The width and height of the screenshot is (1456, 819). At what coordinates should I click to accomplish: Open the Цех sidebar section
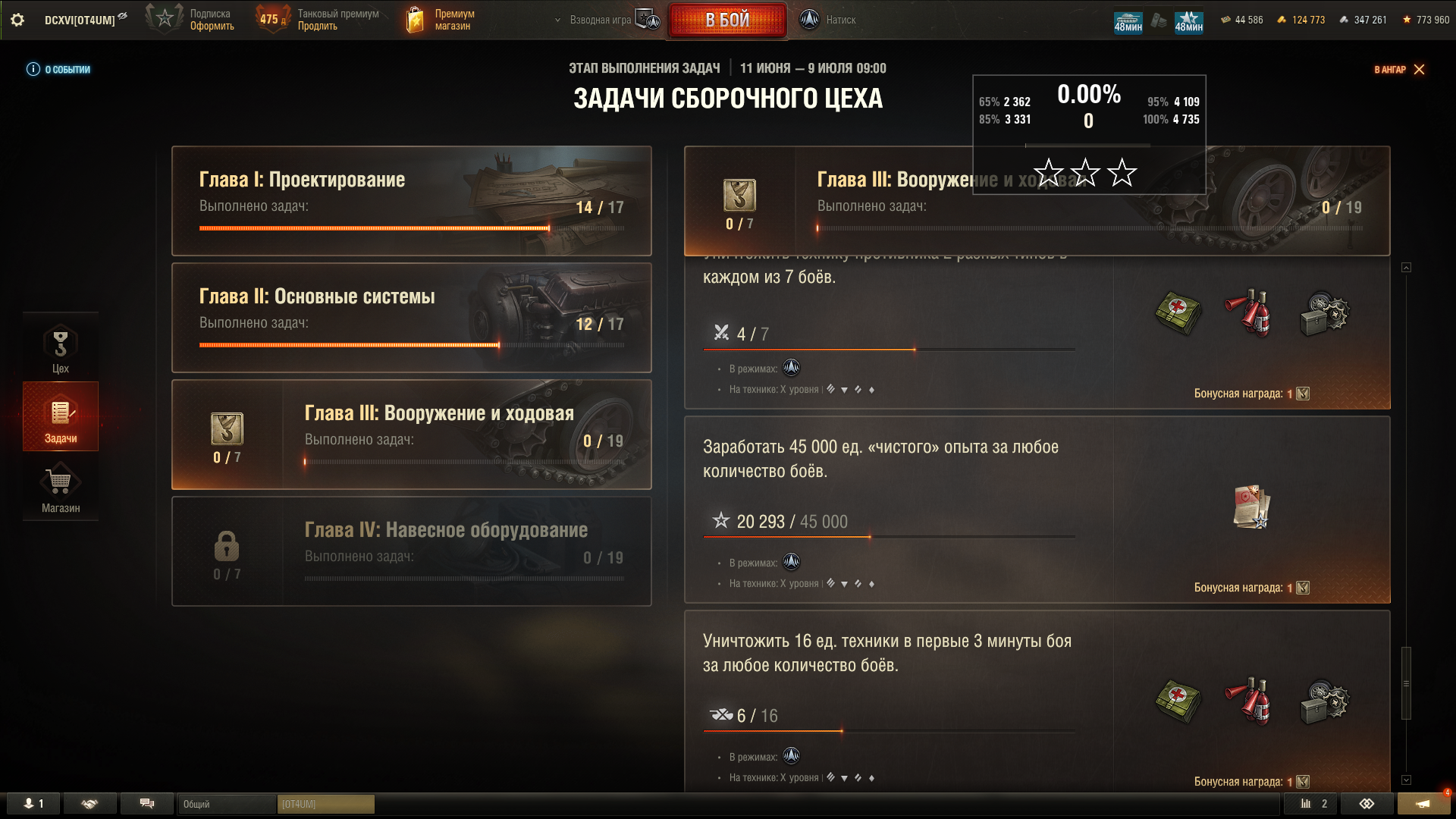click(x=61, y=348)
